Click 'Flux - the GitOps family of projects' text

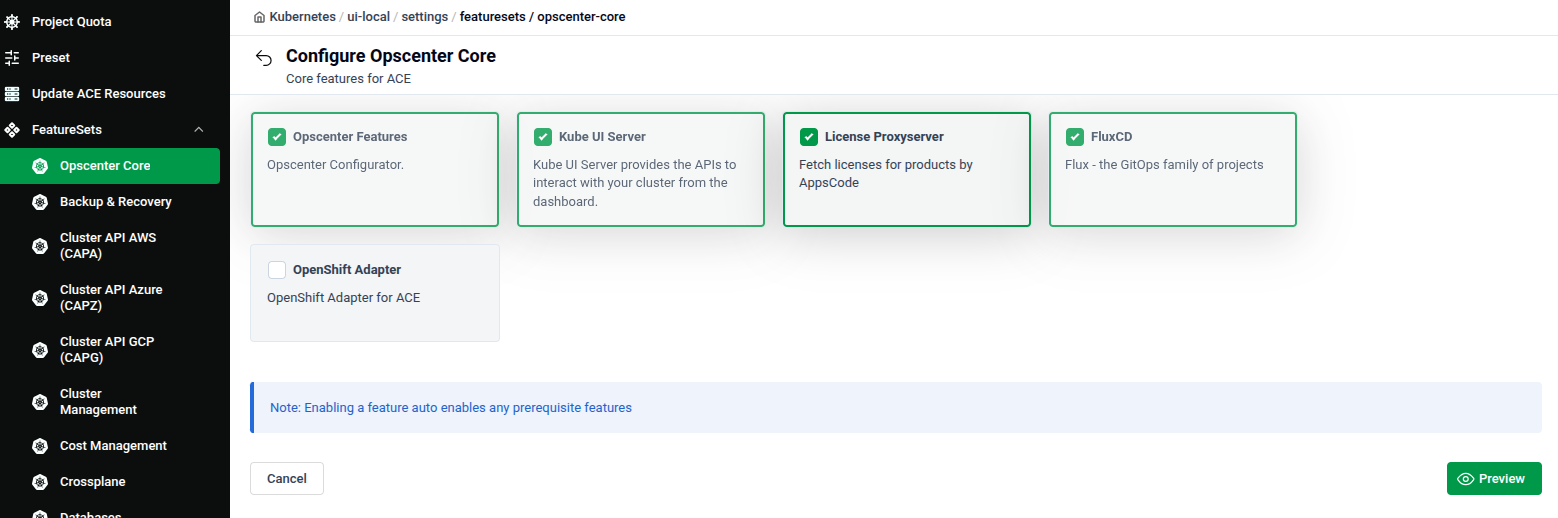[1164, 164]
